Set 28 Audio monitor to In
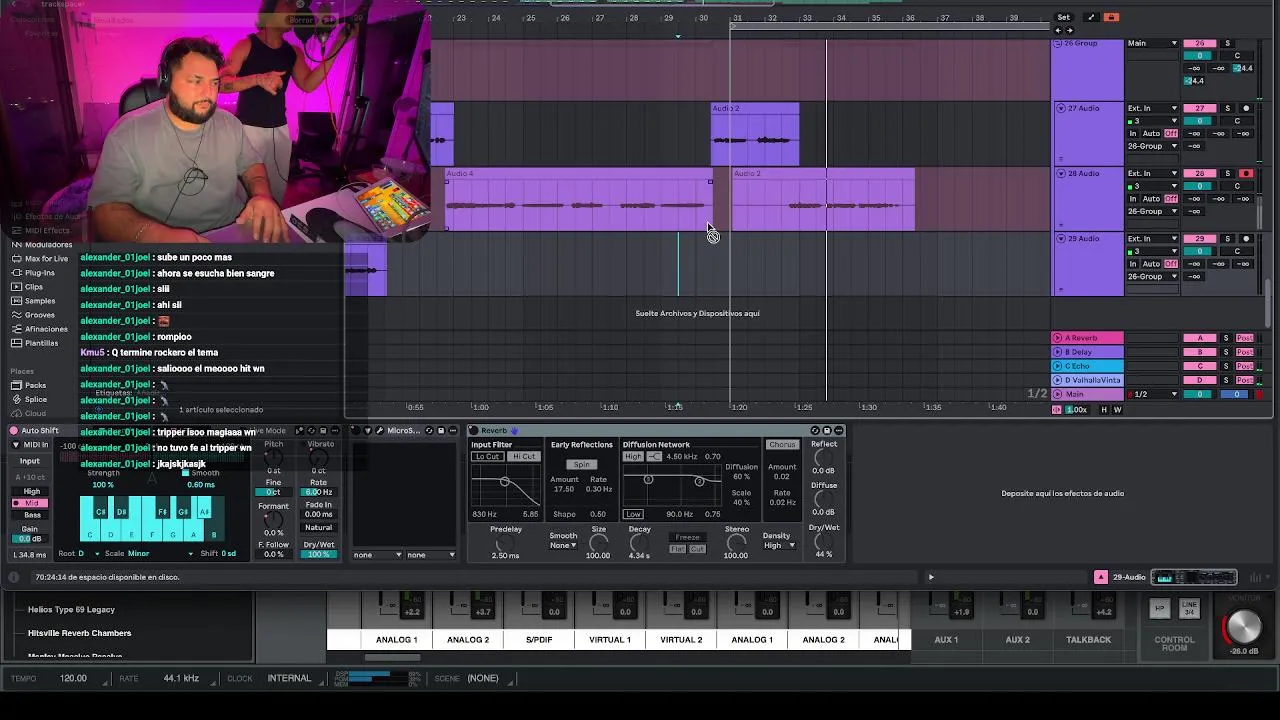The image size is (1280, 720). coord(1133,198)
